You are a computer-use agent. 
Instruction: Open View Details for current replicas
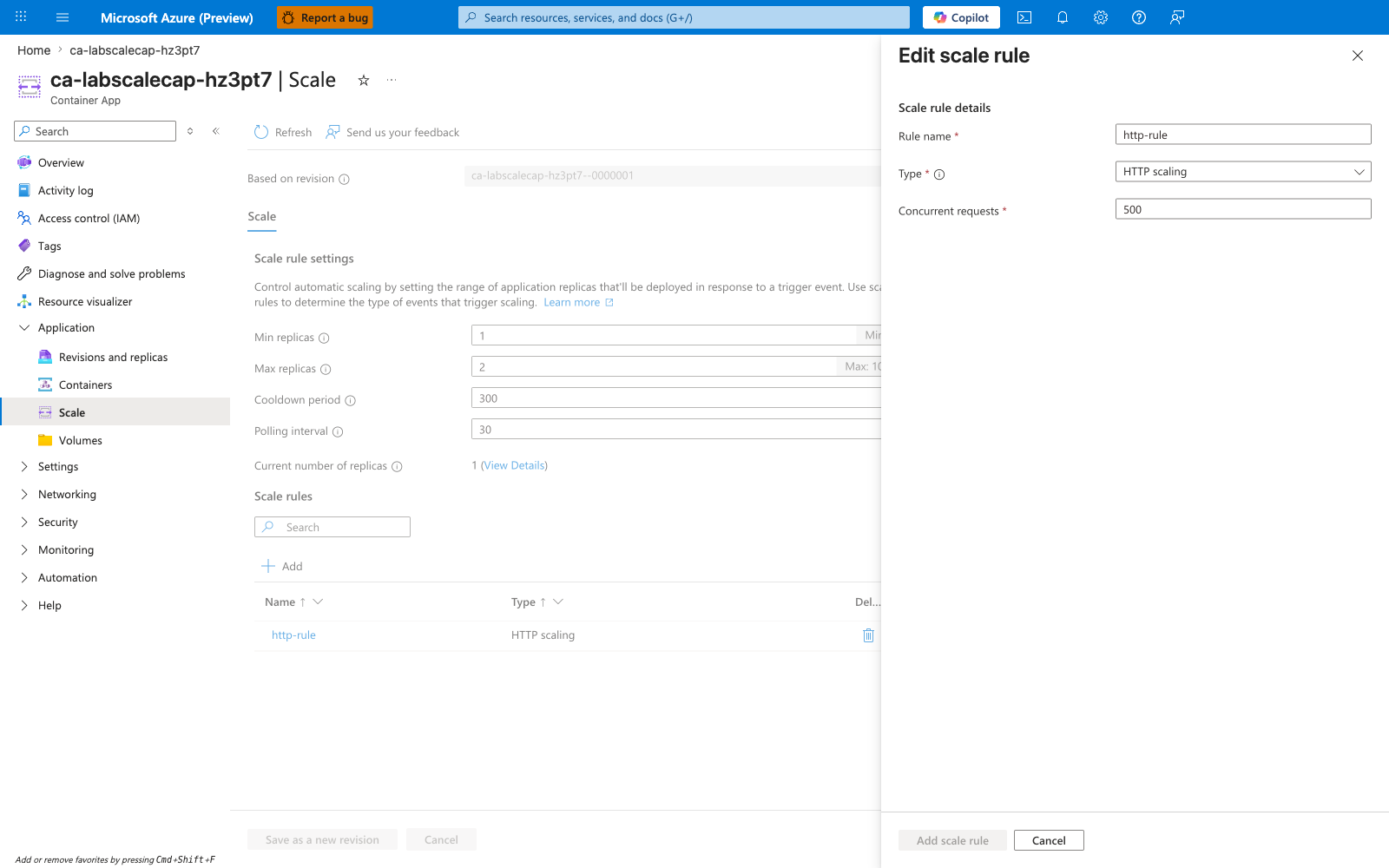tap(514, 466)
